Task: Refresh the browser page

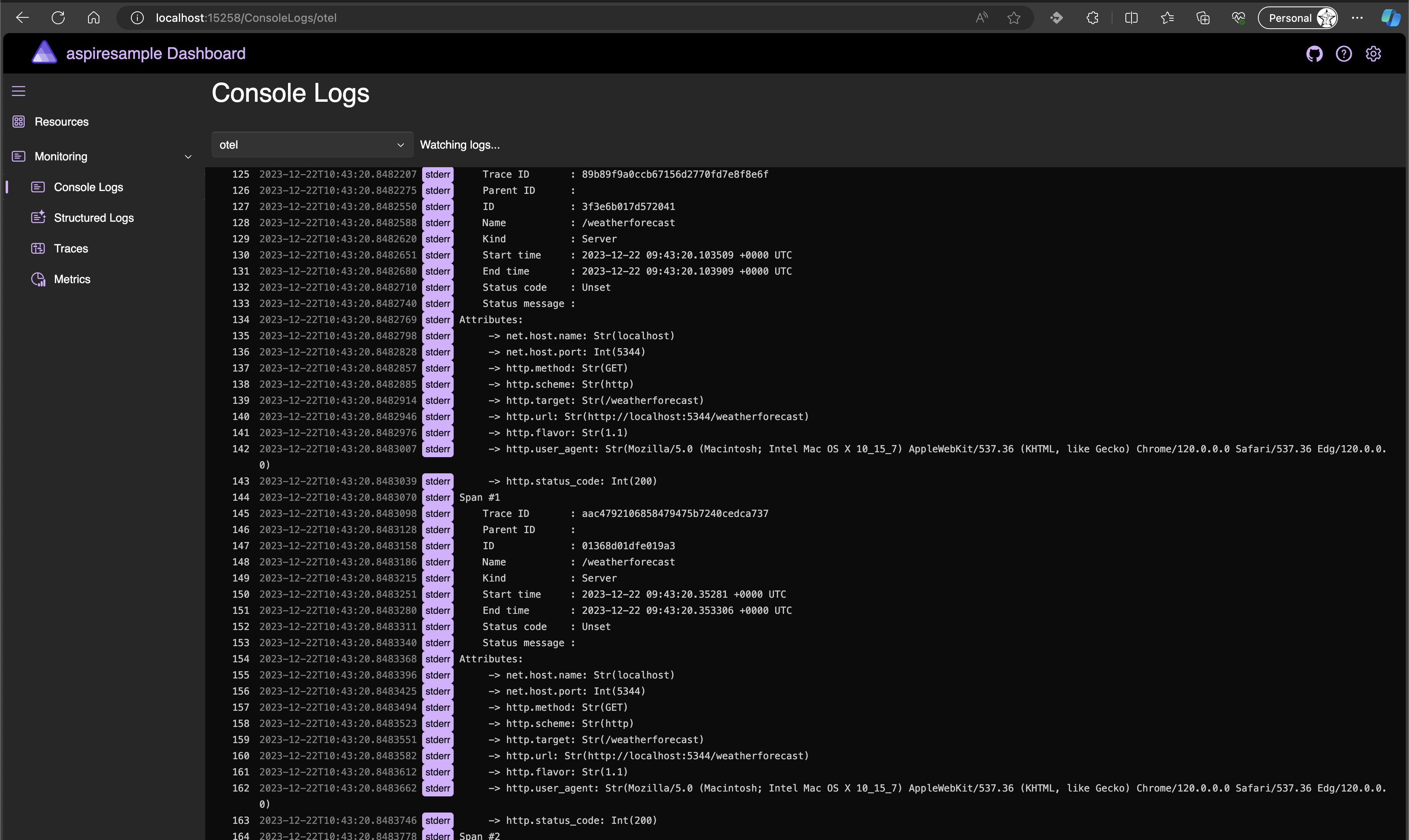Action: [x=58, y=18]
